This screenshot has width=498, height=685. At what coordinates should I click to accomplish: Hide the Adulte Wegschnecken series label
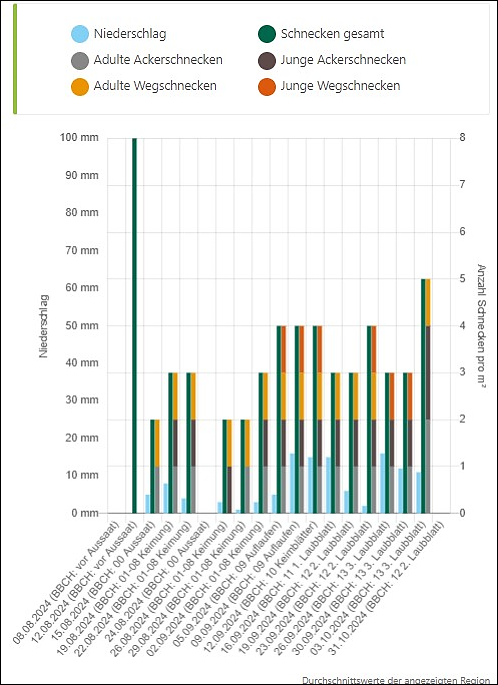click(155, 86)
